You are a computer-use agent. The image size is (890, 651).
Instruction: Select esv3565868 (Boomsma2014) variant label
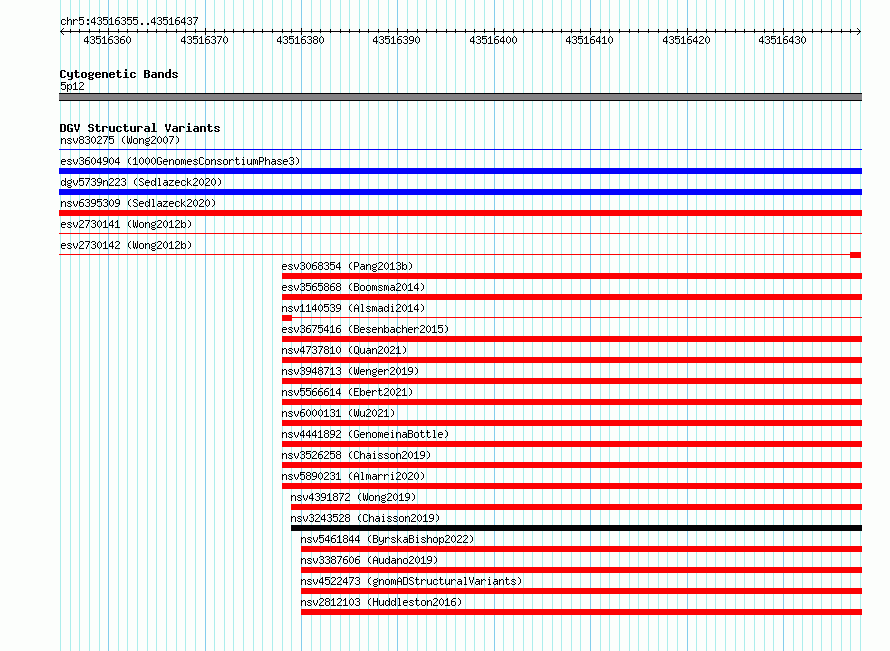click(353, 287)
